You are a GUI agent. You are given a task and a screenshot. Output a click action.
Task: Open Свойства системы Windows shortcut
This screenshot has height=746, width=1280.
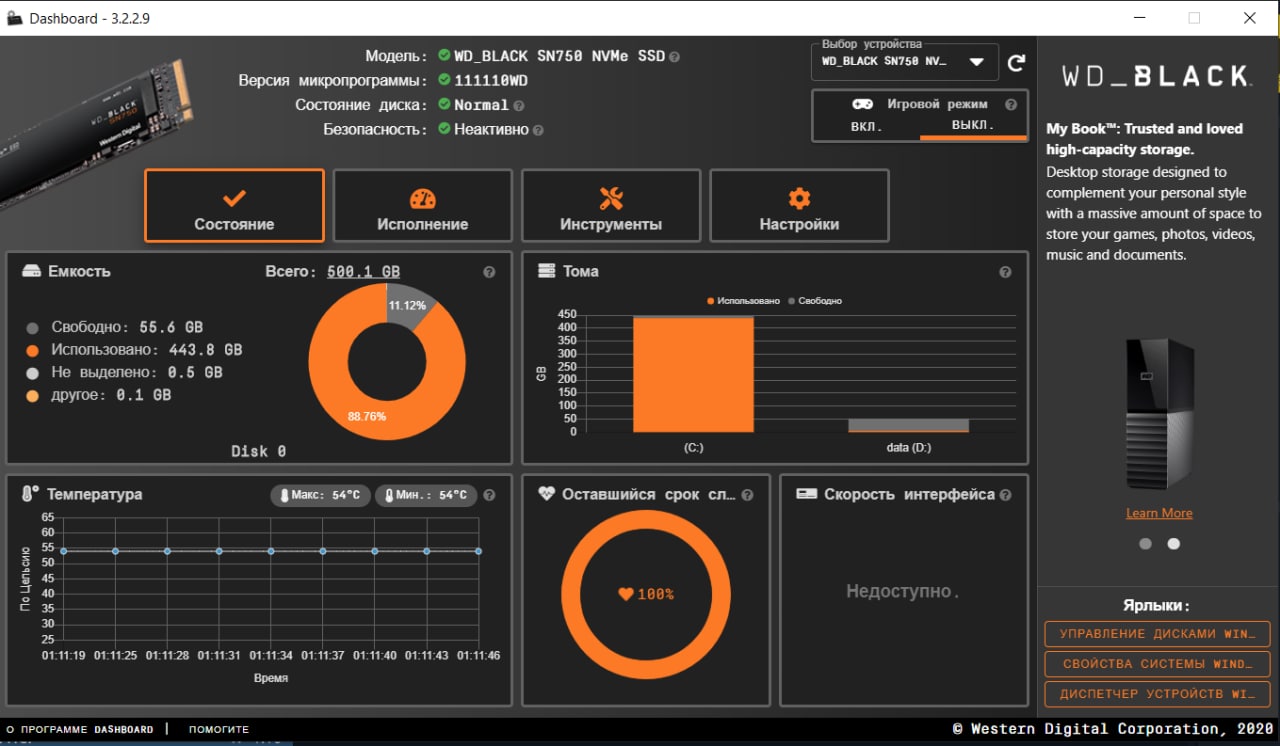1157,664
